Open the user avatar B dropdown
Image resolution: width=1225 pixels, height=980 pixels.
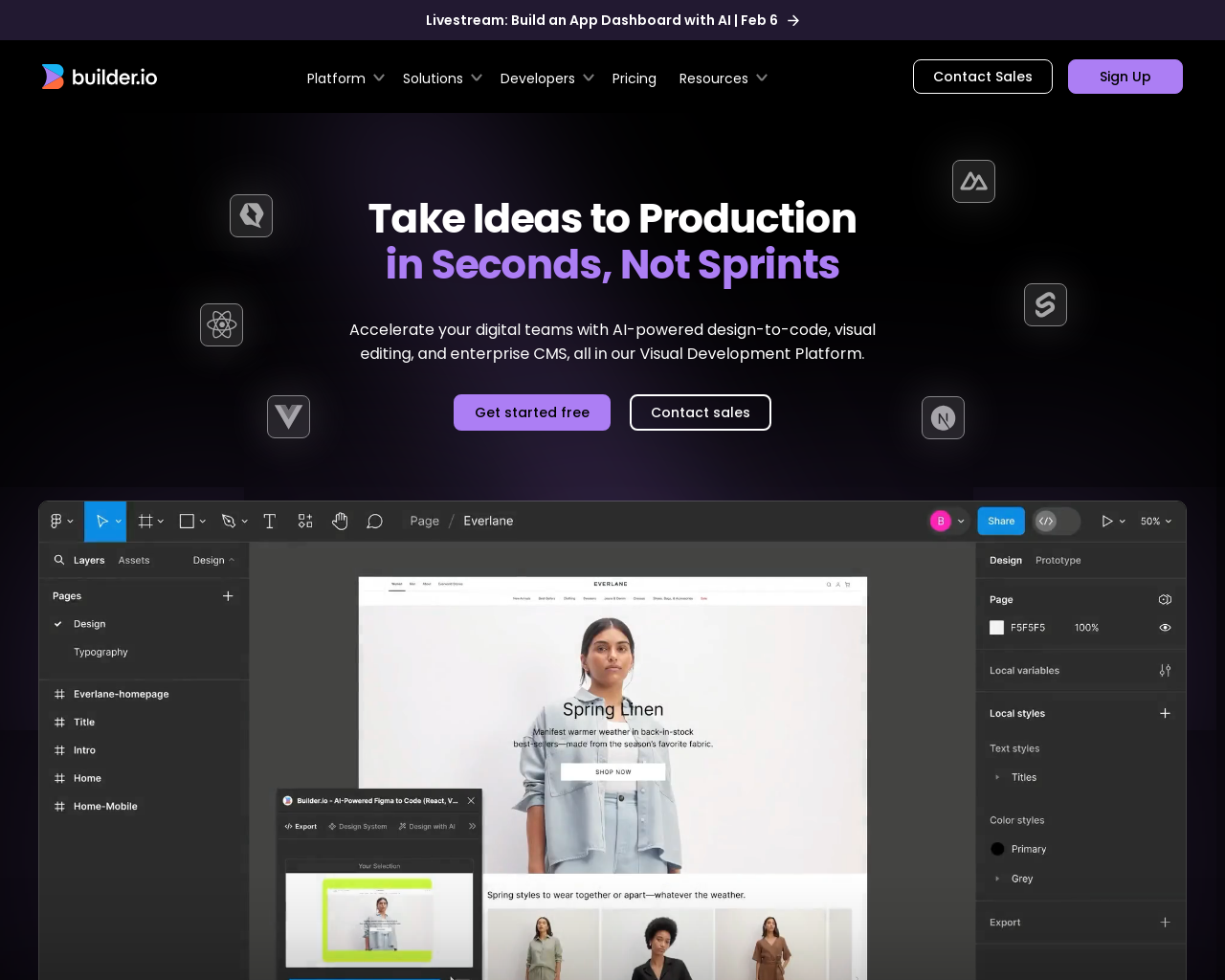point(948,521)
